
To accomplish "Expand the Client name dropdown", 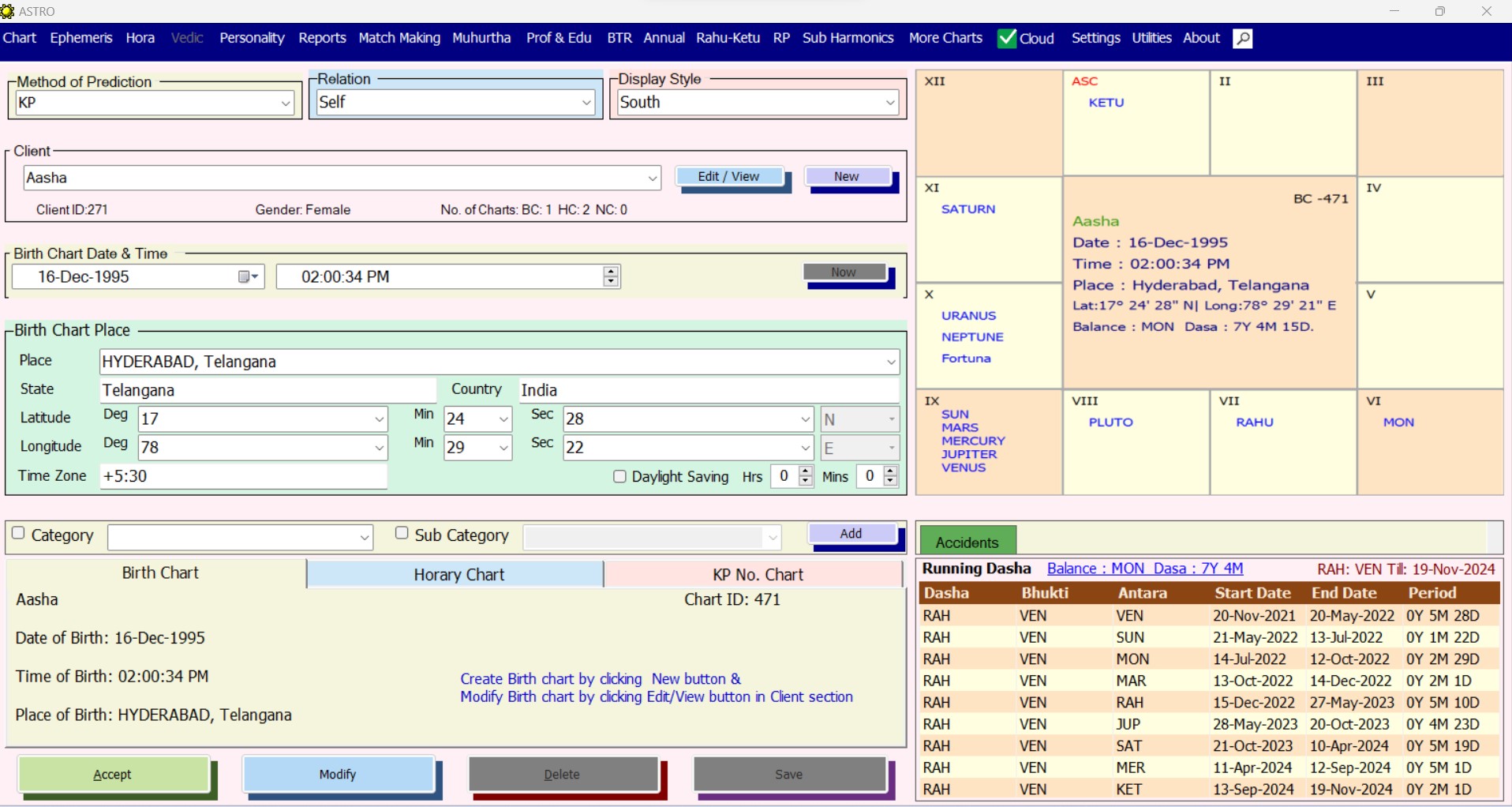I will pos(652,178).
